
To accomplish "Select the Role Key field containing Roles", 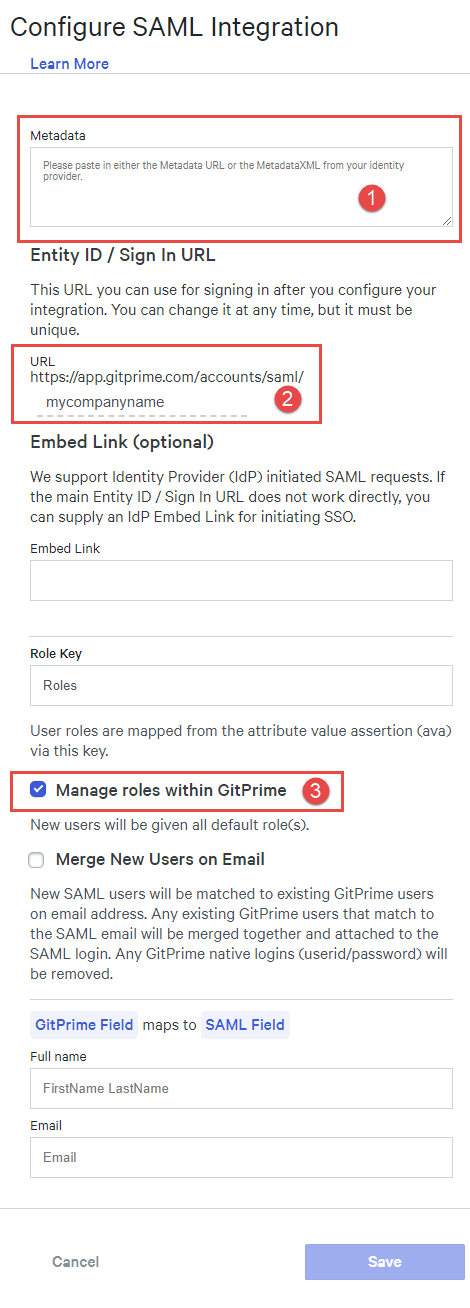I will (x=241, y=685).
